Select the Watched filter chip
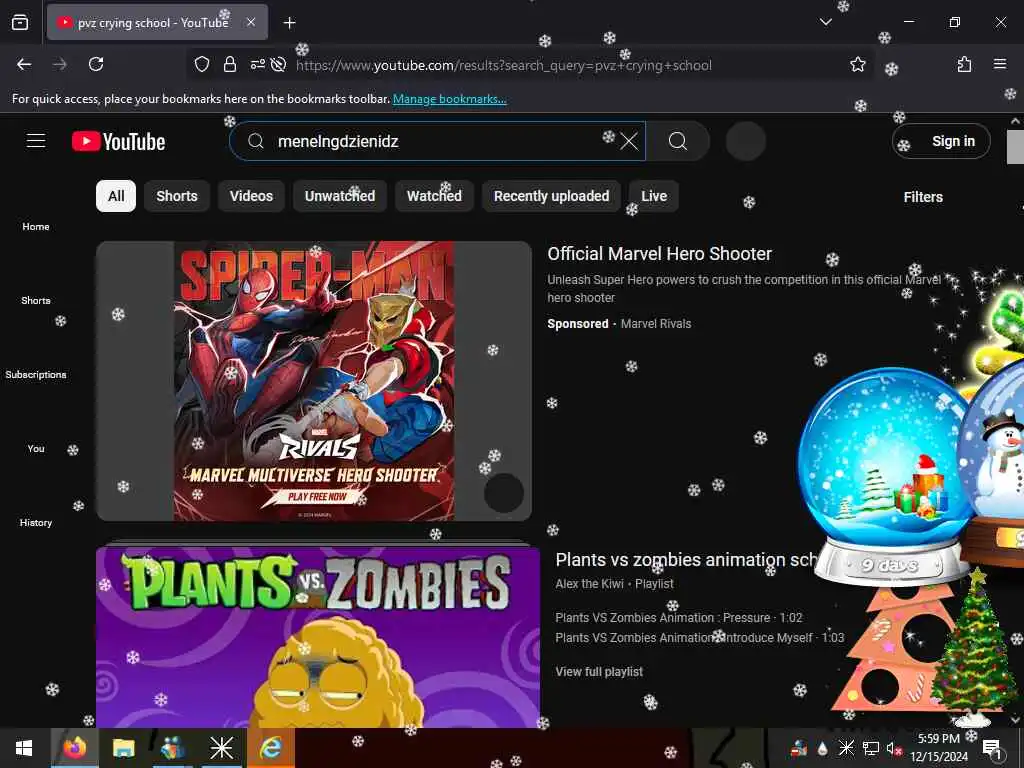Screen dimensions: 1024x768 434,196
